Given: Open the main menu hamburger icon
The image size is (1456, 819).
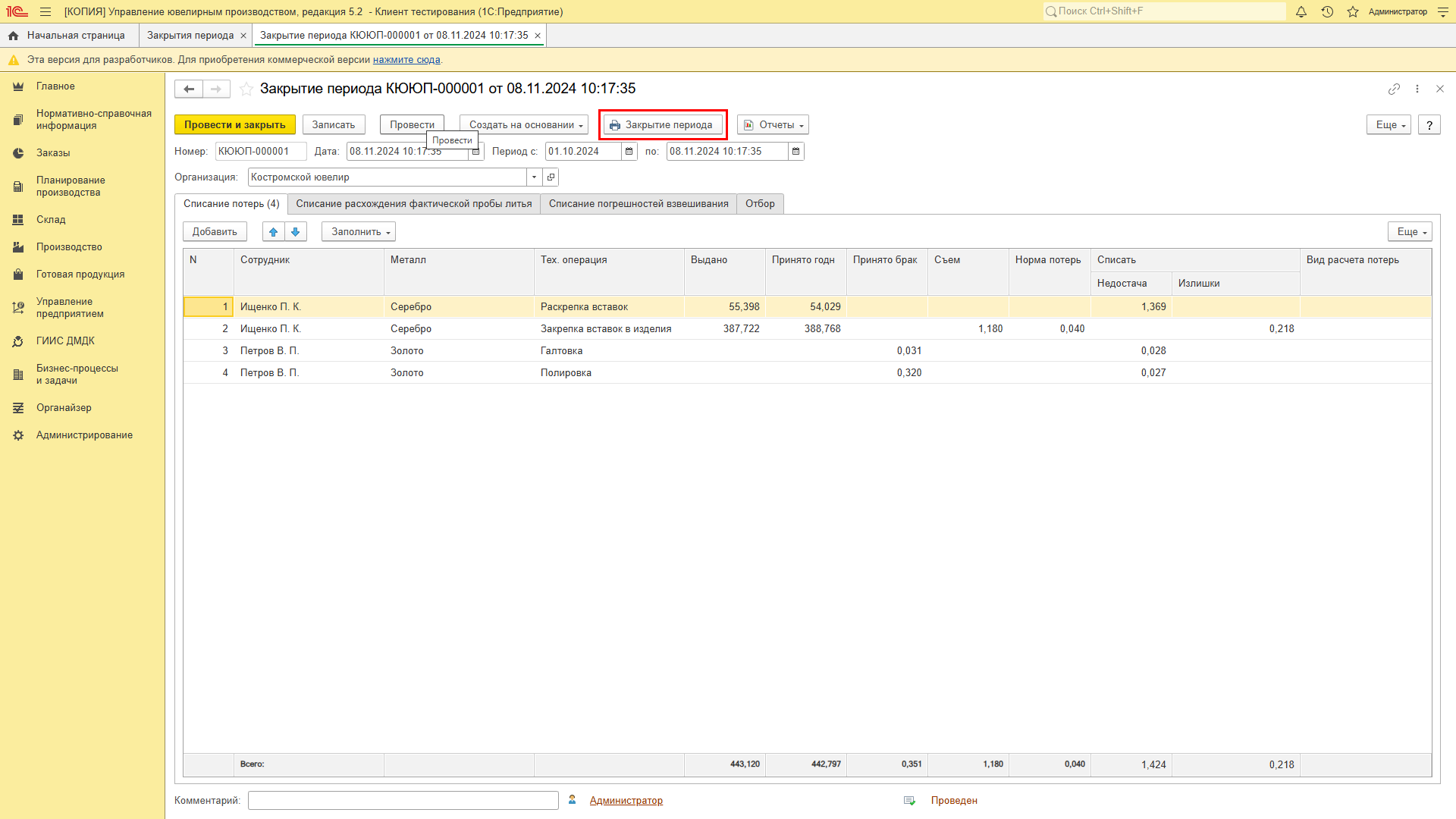Looking at the screenshot, I should pos(45,11).
